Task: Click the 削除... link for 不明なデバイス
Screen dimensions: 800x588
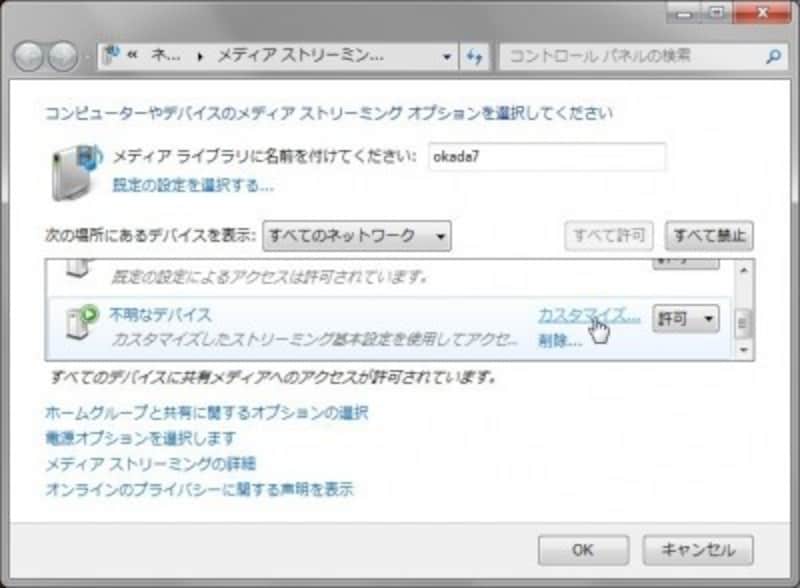Action: pos(560,340)
